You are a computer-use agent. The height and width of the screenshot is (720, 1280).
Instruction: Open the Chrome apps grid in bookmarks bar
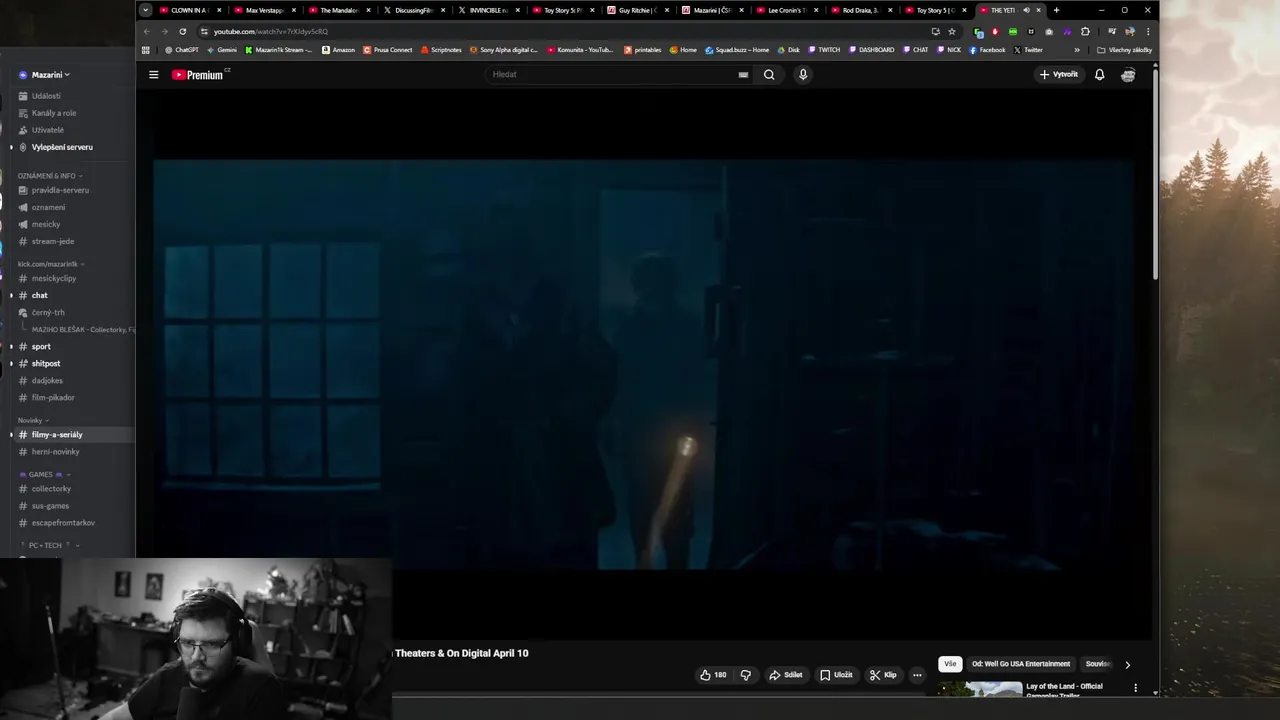click(x=146, y=50)
